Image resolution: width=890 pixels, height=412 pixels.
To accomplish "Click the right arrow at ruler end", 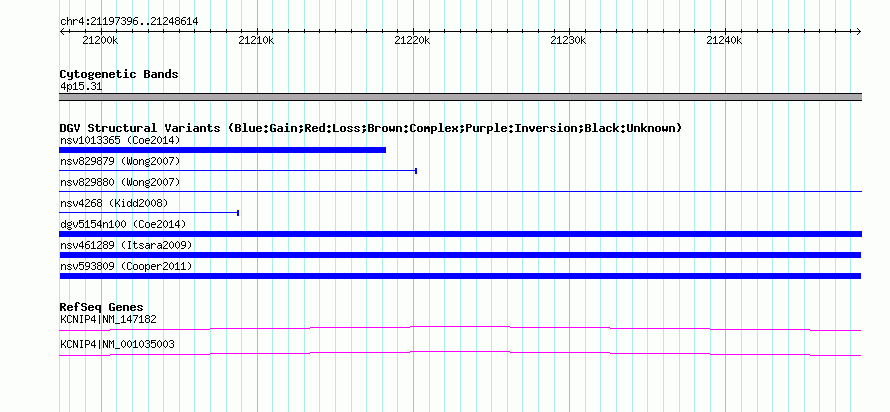I will (859, 32).
